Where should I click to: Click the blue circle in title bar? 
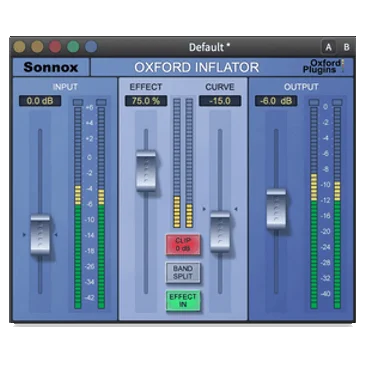point(91,47)
